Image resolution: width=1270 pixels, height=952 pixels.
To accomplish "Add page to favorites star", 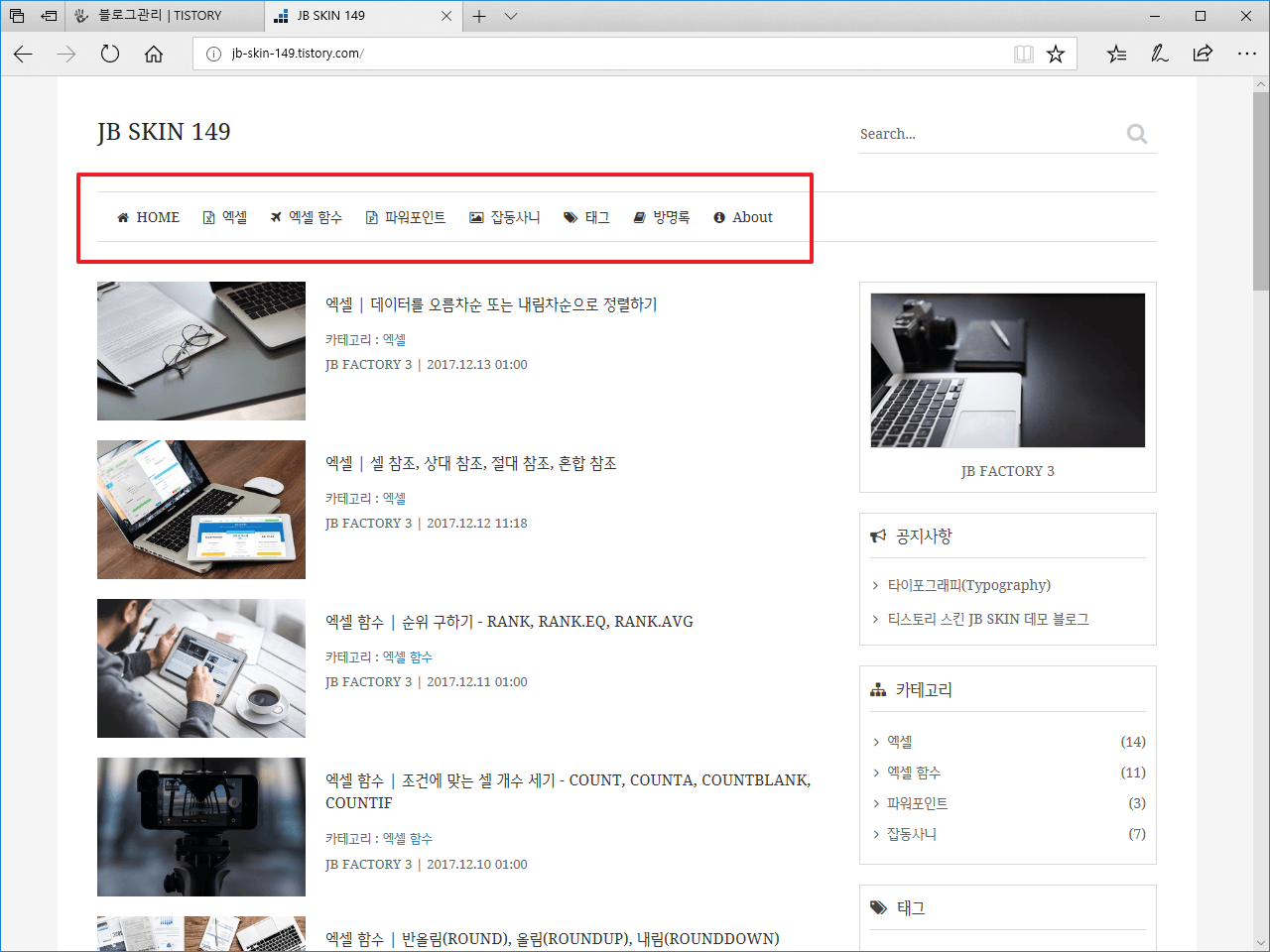I will pyautogui.click(x=1056, y=54).
